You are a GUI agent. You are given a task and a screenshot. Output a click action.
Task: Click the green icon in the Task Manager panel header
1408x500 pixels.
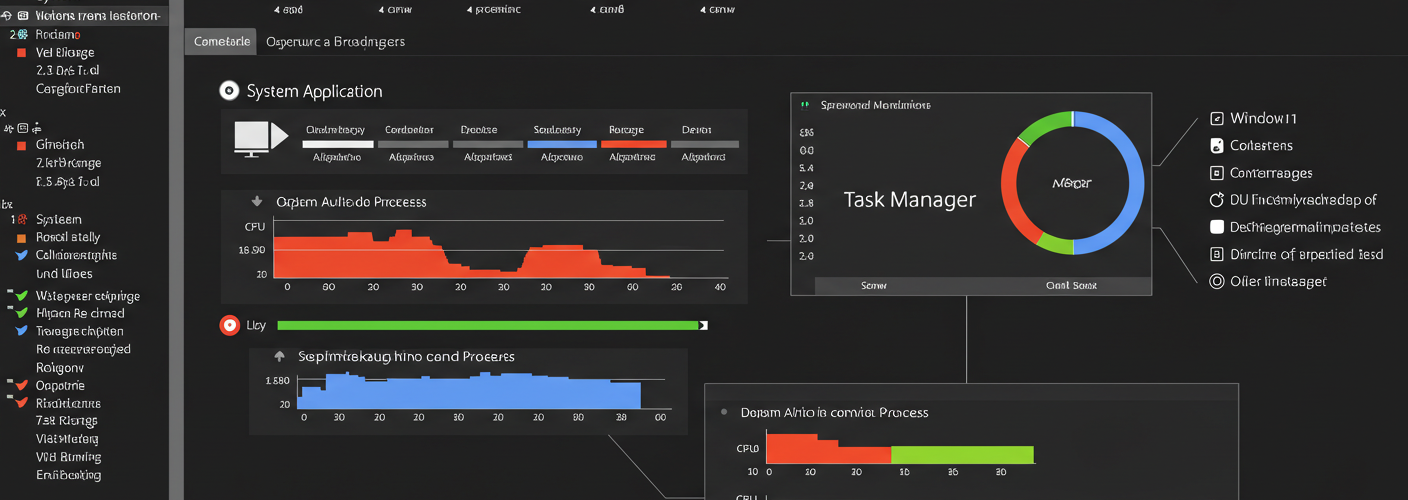[x=805, y=104]
